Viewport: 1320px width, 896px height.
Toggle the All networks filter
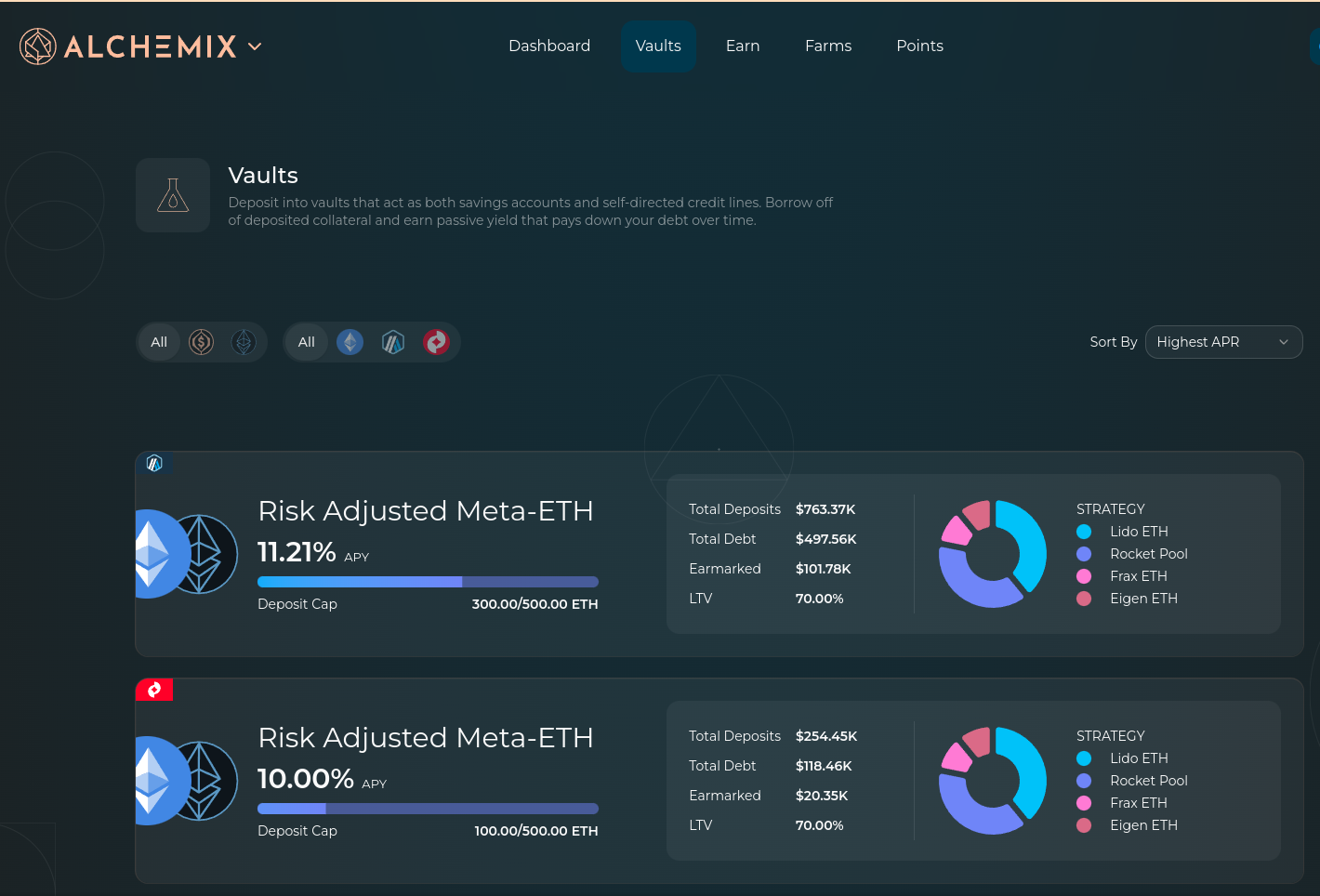tap(306, 342)
